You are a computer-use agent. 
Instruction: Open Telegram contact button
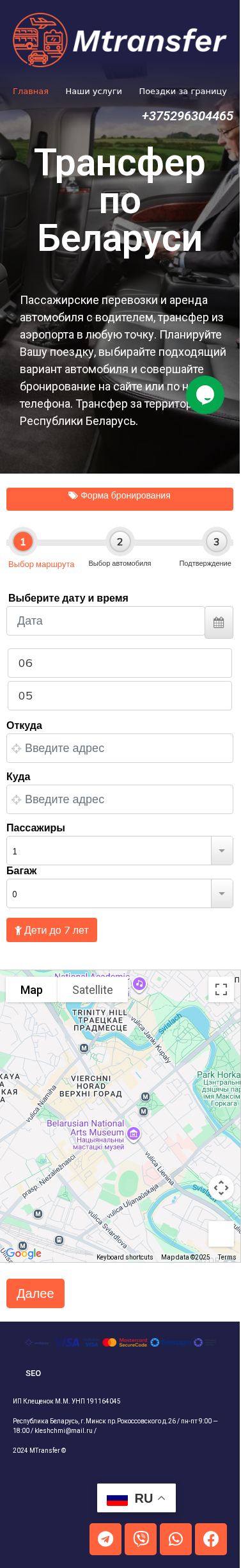pyautogui.click(x=105, y=1539)
